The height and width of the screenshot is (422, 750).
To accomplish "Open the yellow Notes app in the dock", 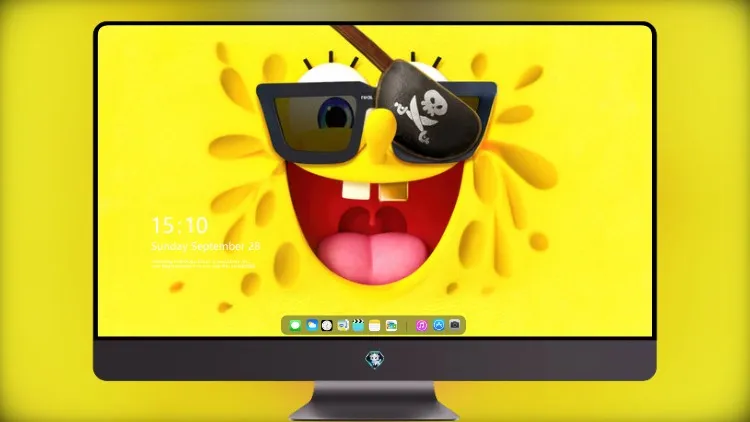I will pos(375,326).
